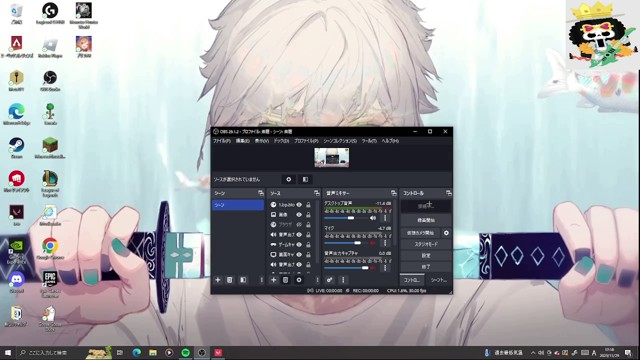Remove selected scene using the scenes trash icon
This screenshot has height=360, width=640.
230,280
